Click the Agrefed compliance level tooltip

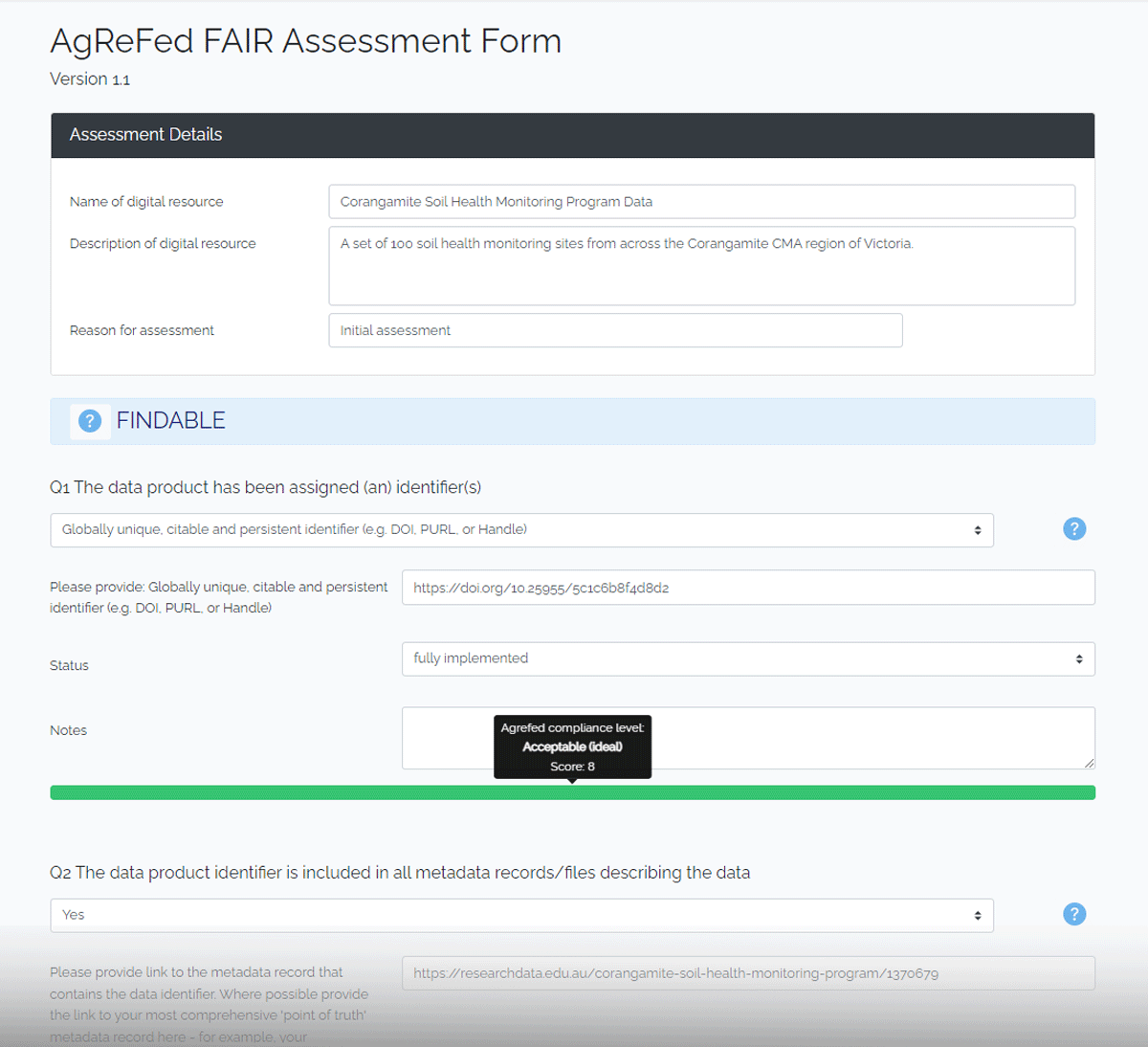click(x=572, y=746)
